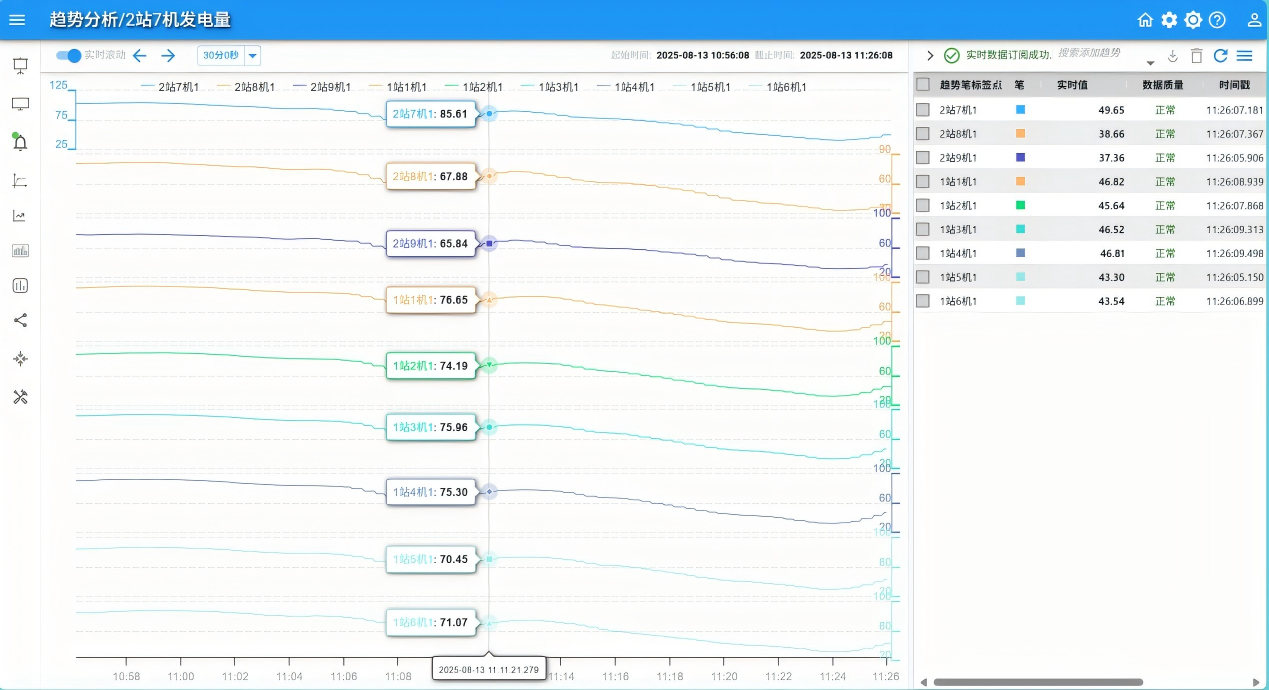
Task: Open the trend list menu icon
Action: click(x=1244, y=56)
